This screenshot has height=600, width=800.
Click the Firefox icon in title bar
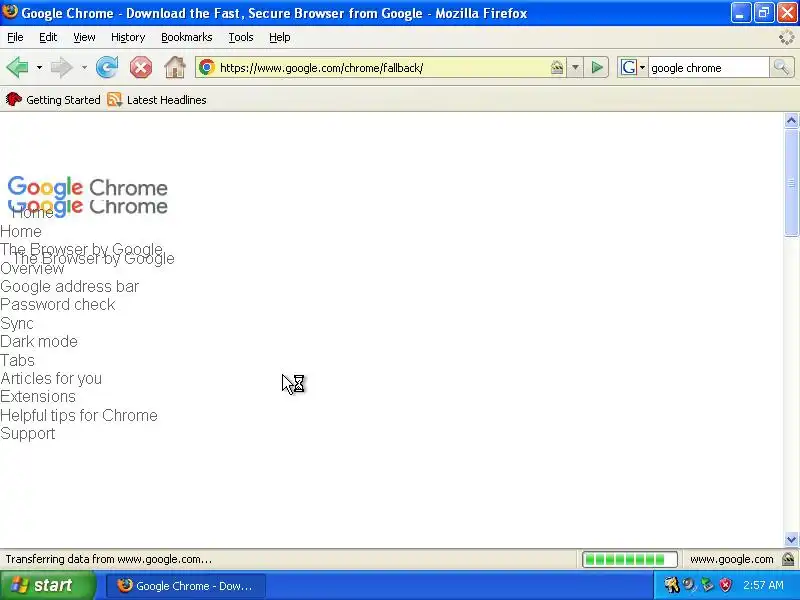coord(10,12)
